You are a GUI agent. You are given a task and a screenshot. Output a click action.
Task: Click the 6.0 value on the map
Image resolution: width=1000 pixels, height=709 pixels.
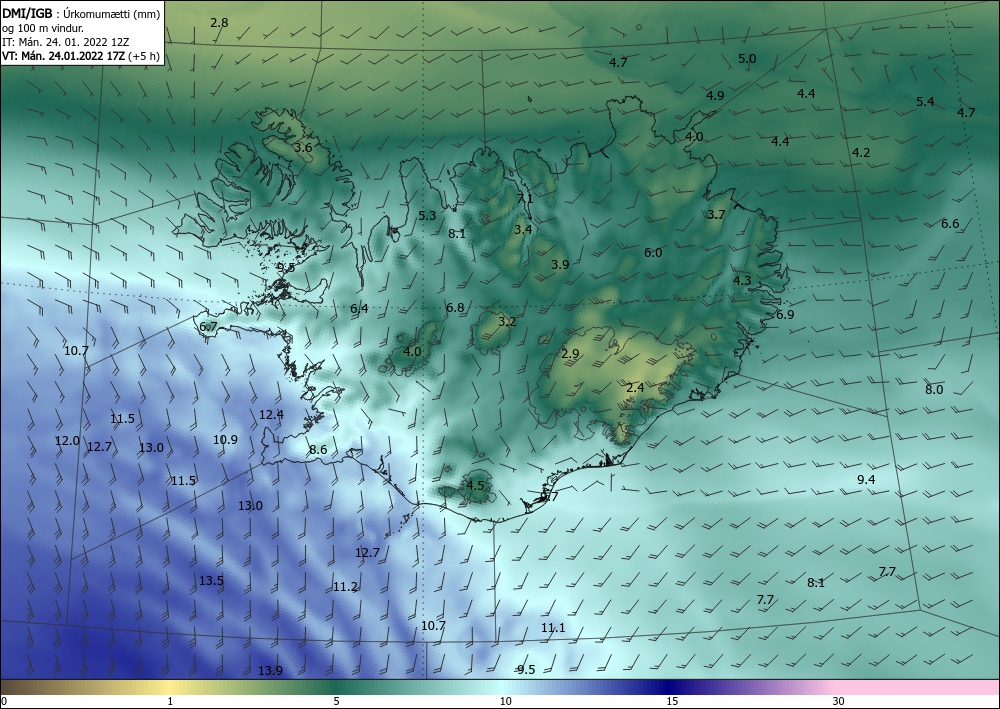tap(653, 252)
